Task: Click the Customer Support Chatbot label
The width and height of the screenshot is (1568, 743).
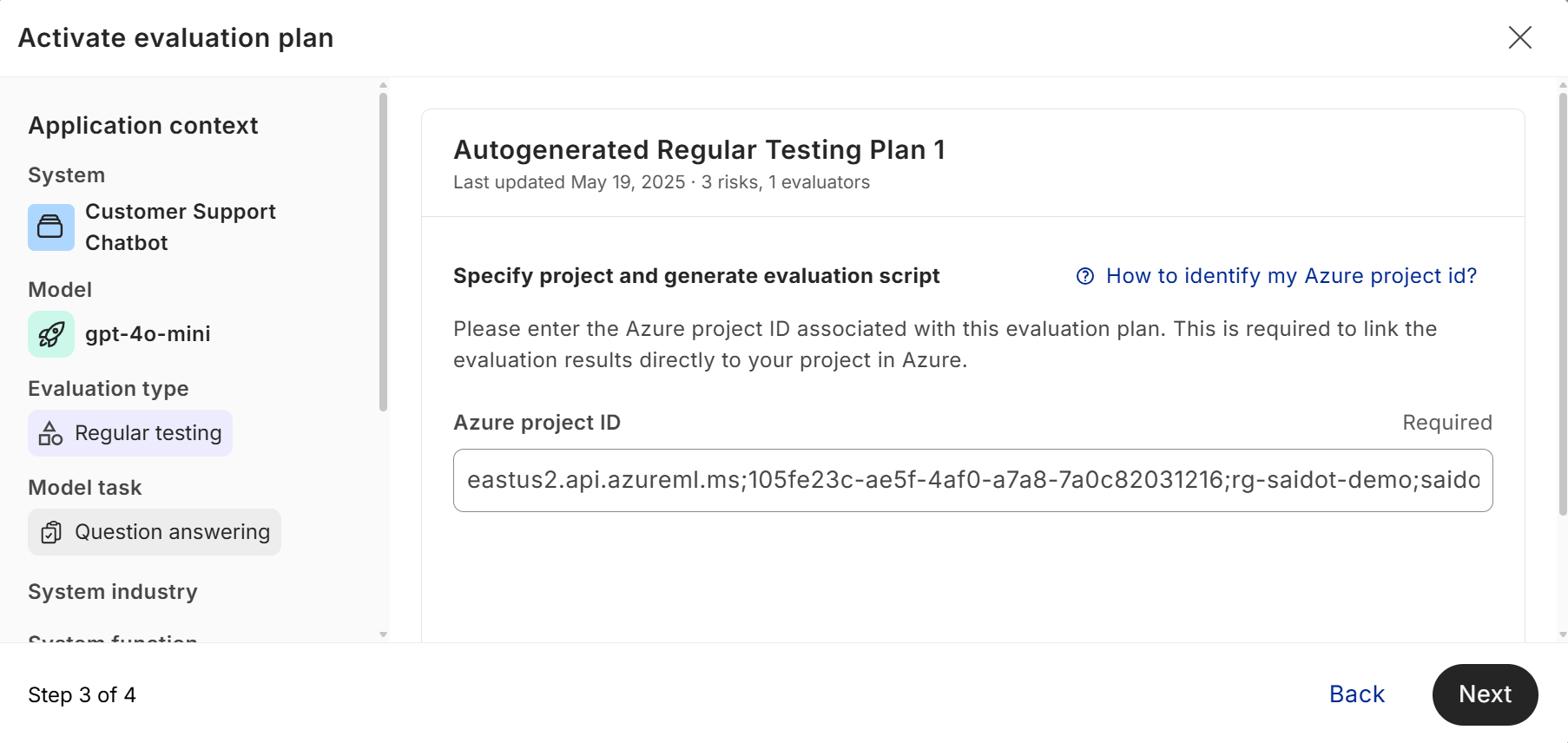Action: (x=180, y=227)
